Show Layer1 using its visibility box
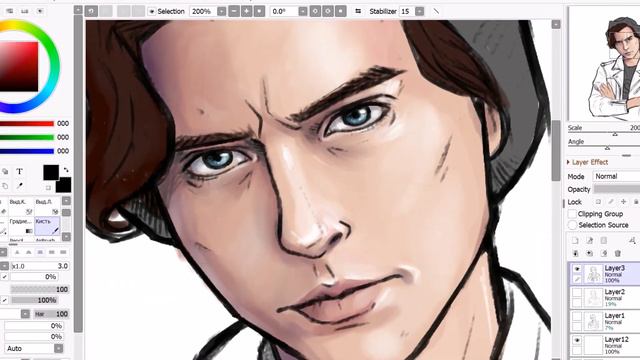 pos(577,316)
